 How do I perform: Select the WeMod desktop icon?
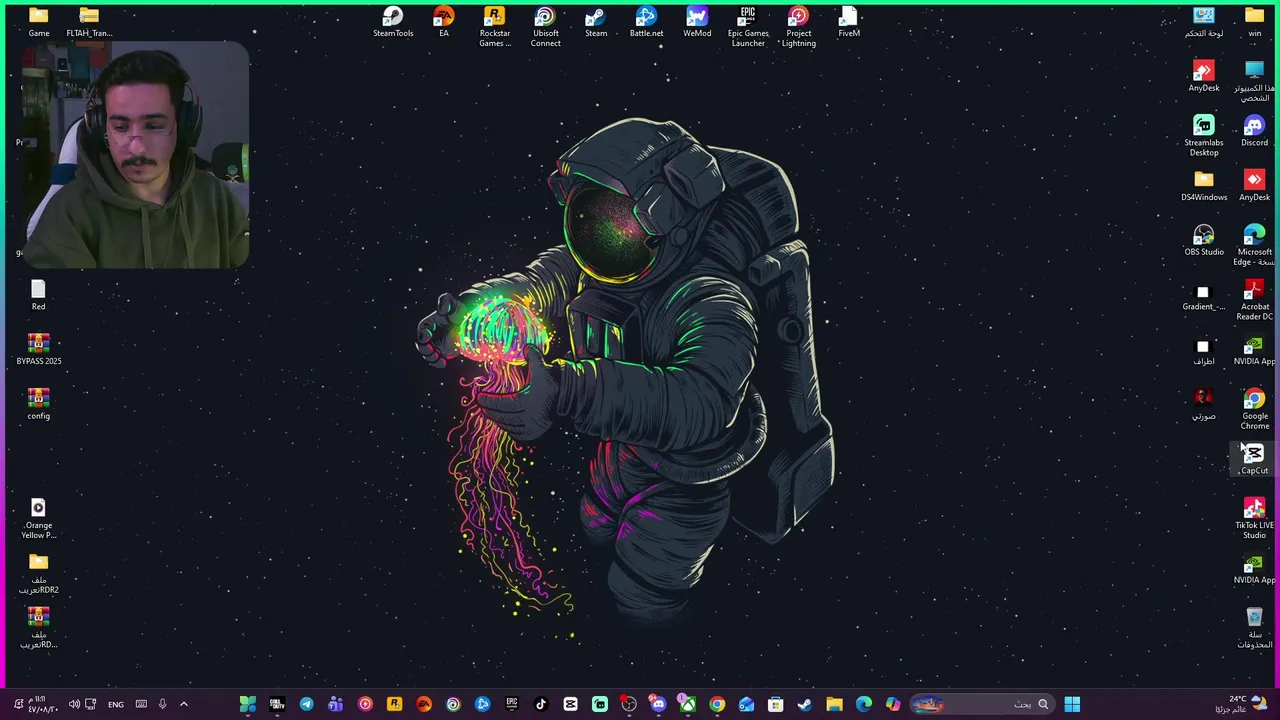(697, 22)
